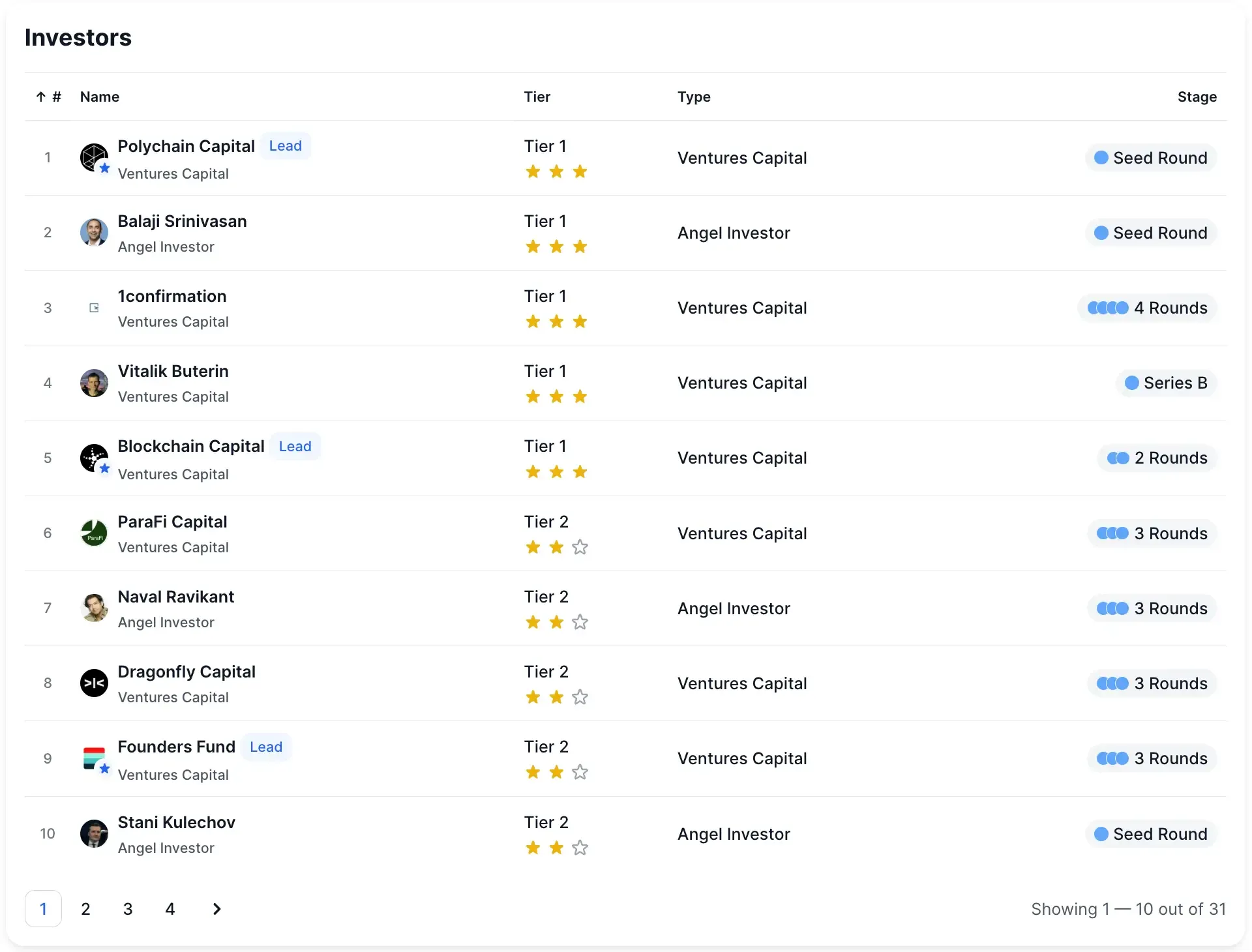Click Stani Kulechov's avatar
Viewport: 1252px width, 952px height.
pyautogui.click(x=94, y=833)
